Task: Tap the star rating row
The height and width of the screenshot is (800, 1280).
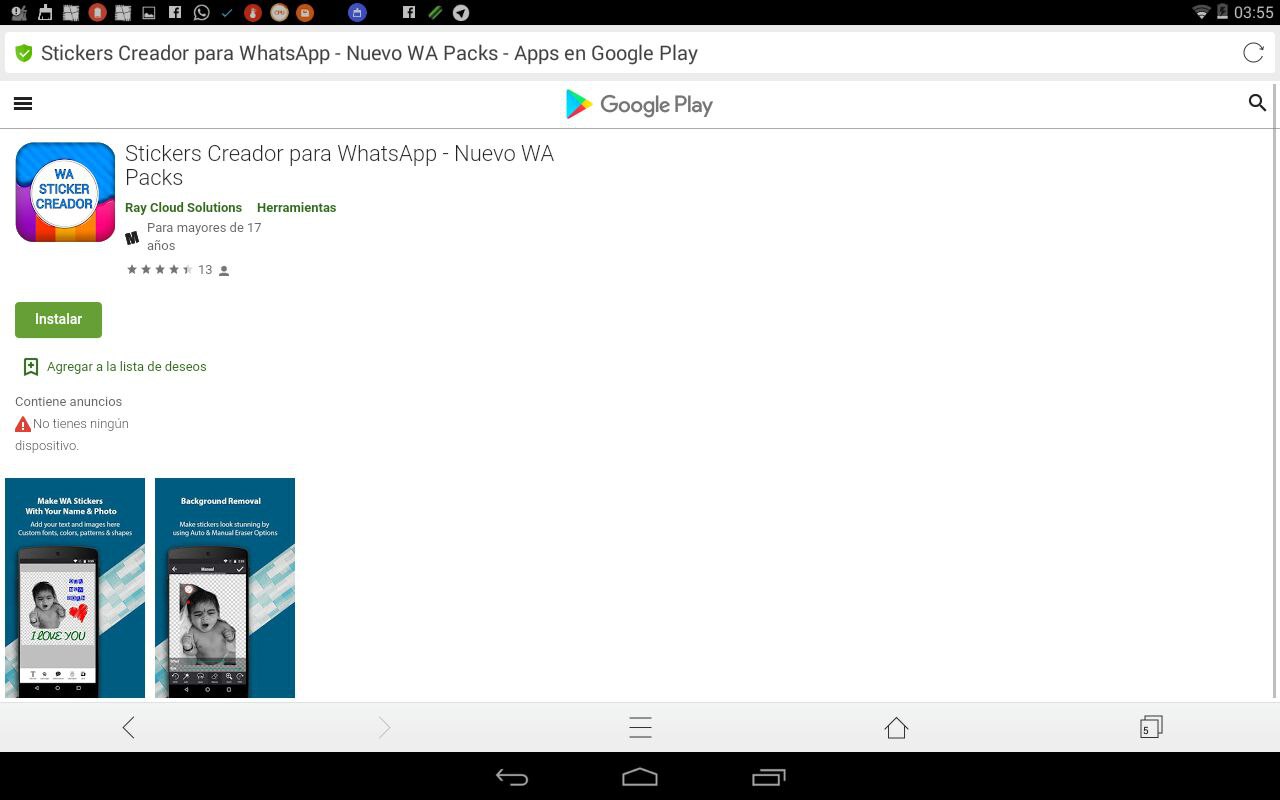Action: click(160, 270)
